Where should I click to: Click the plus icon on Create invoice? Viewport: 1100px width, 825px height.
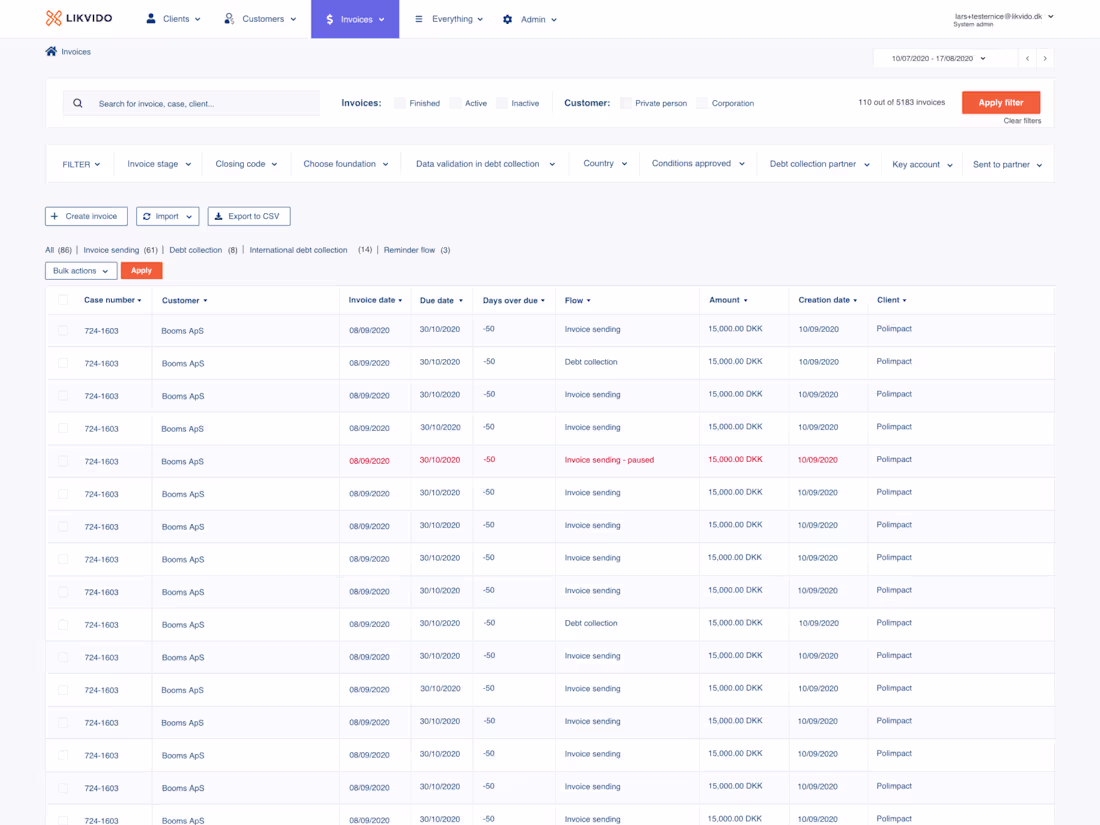54,216
